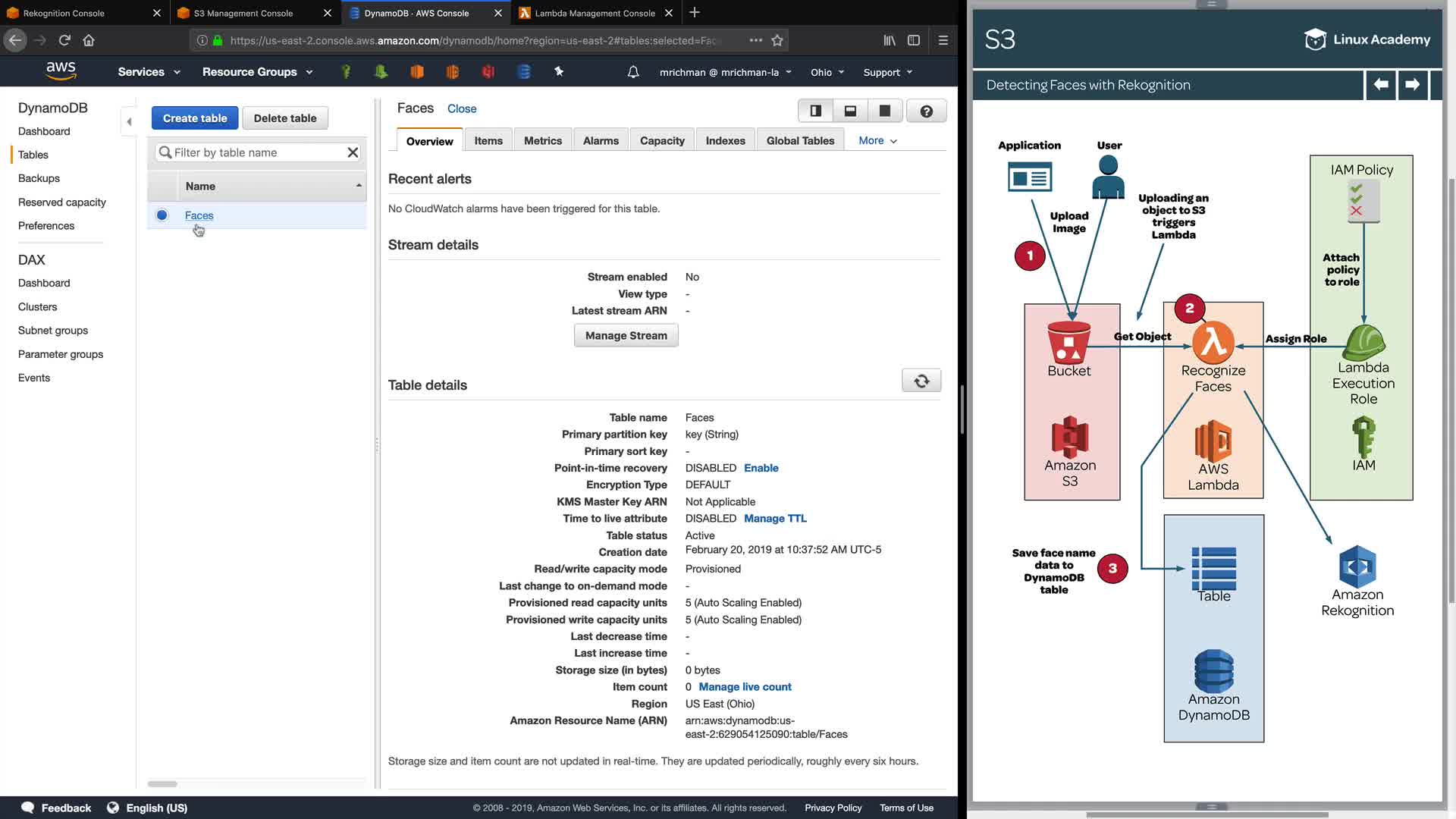Switch to full-pane view layout icon
Screen dimensions: 1456x819
tap(884, 111)
